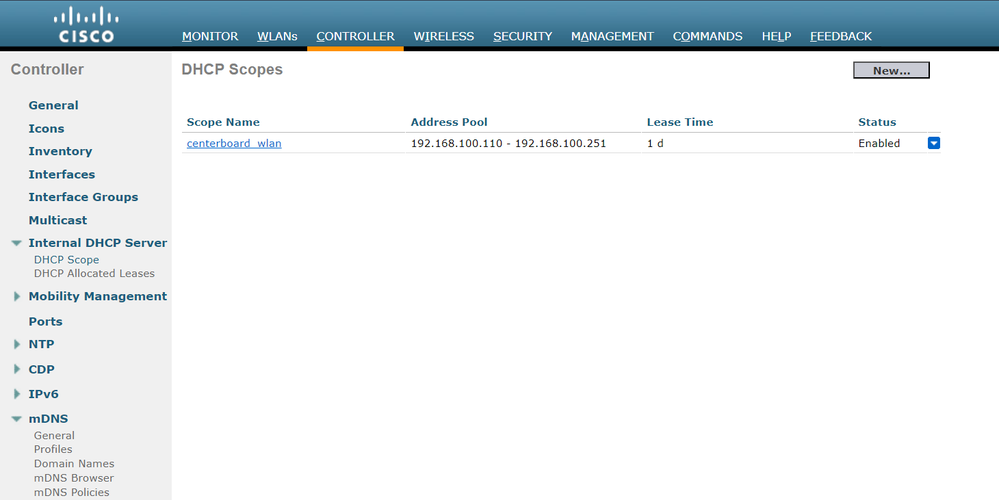Open mDNS Profiles sub-item
This screenshot has height=500, width=999.
(53, 449)
